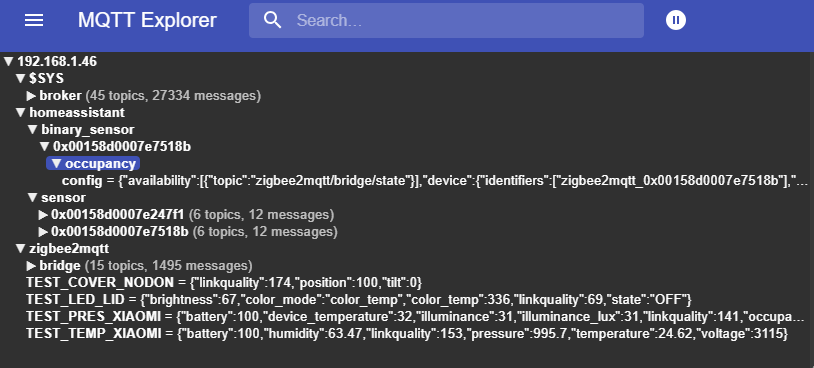The image size is (814, 368).
Task: Select the binary_sensor topic label
Action: 88,129
